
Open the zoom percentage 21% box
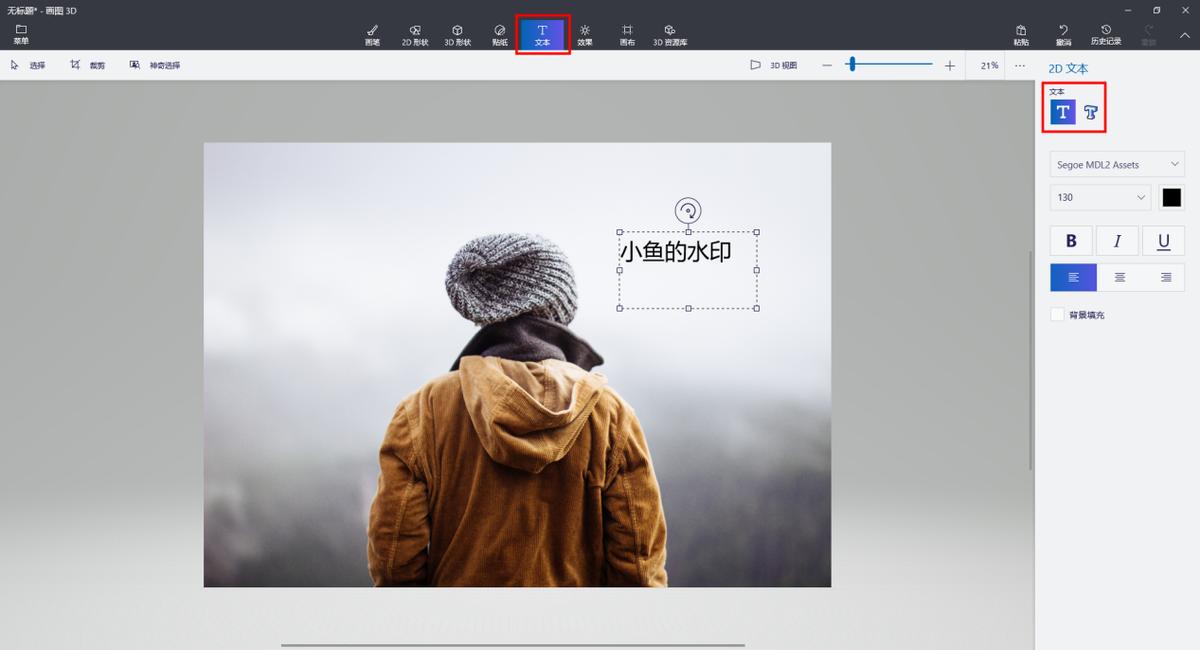tap(989, 65)
